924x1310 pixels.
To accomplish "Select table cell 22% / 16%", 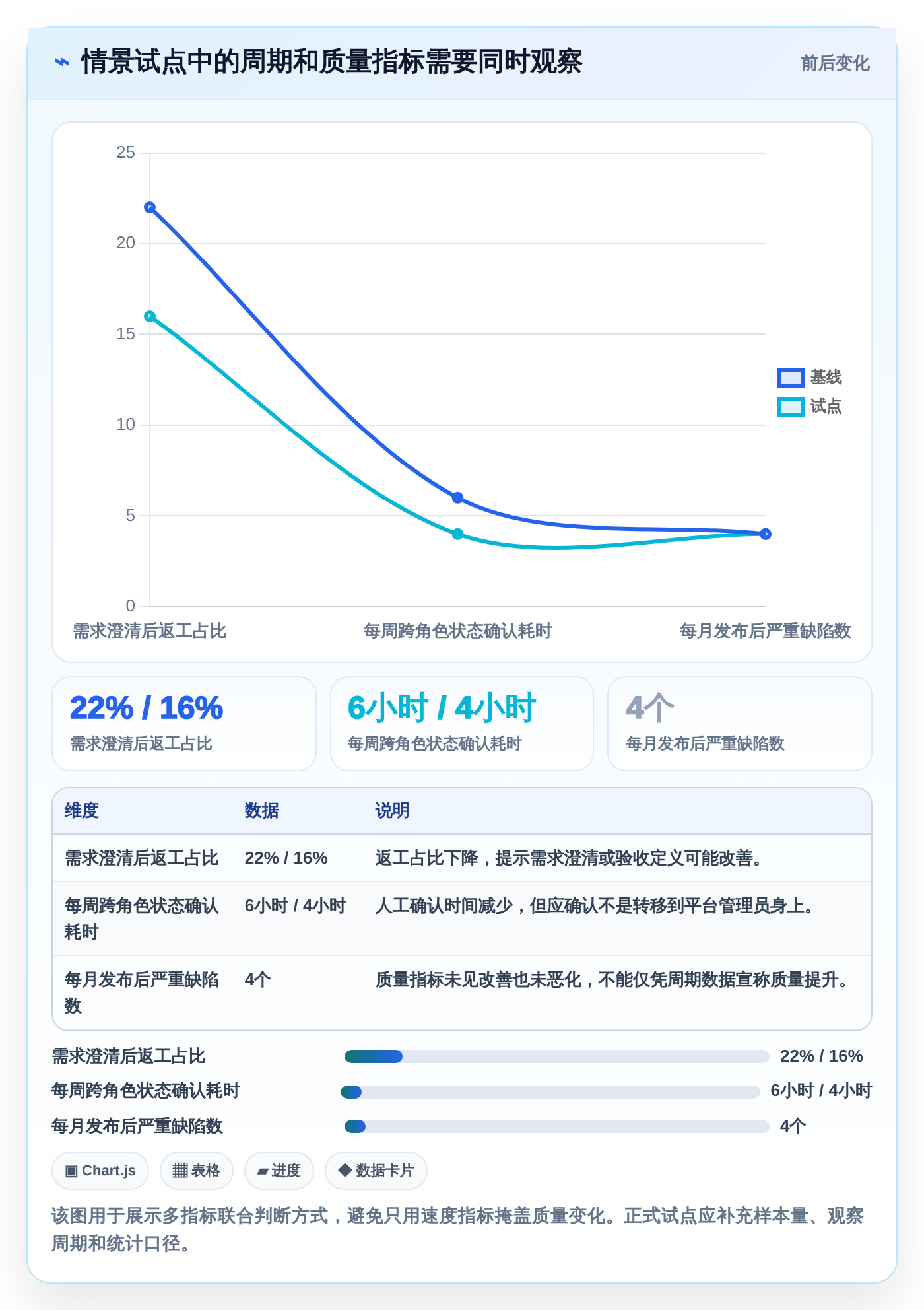I will [x=286, y=858].
